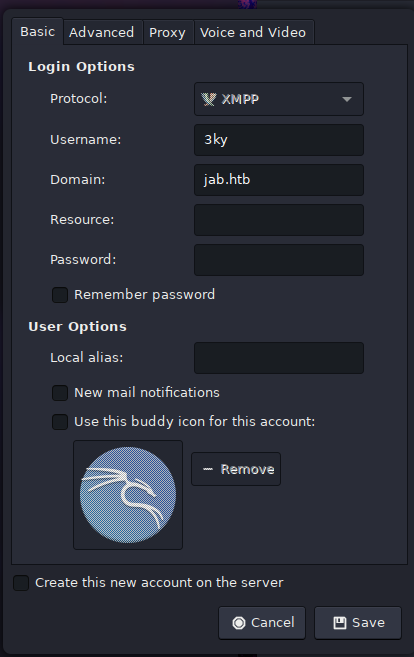Focus the Password input field
414x657 pixels.
click(x=279, y=260)
